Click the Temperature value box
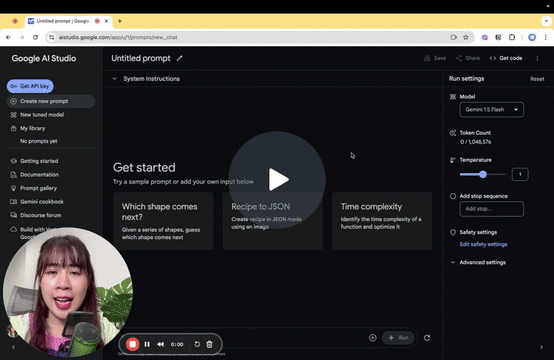The width and height of the screenshot is (554, 360). (x=520, y=174)
